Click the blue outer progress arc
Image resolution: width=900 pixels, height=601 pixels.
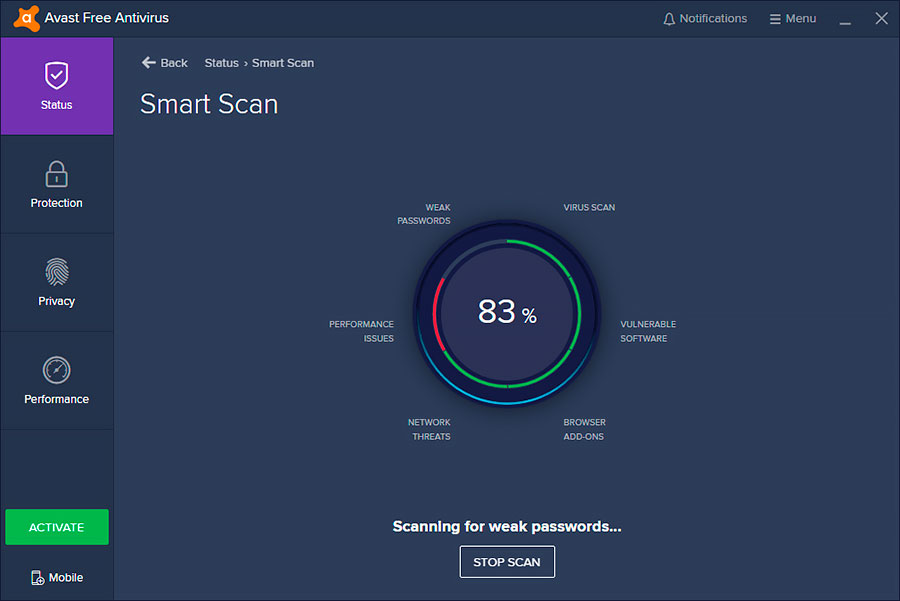(507, 402)
